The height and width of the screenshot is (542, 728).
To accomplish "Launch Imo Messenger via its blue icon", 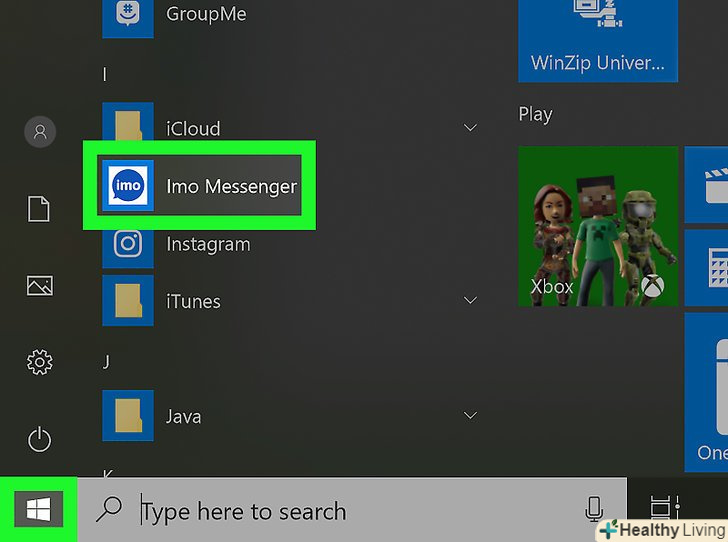I will pyautogui.click(x=128, y=186).
